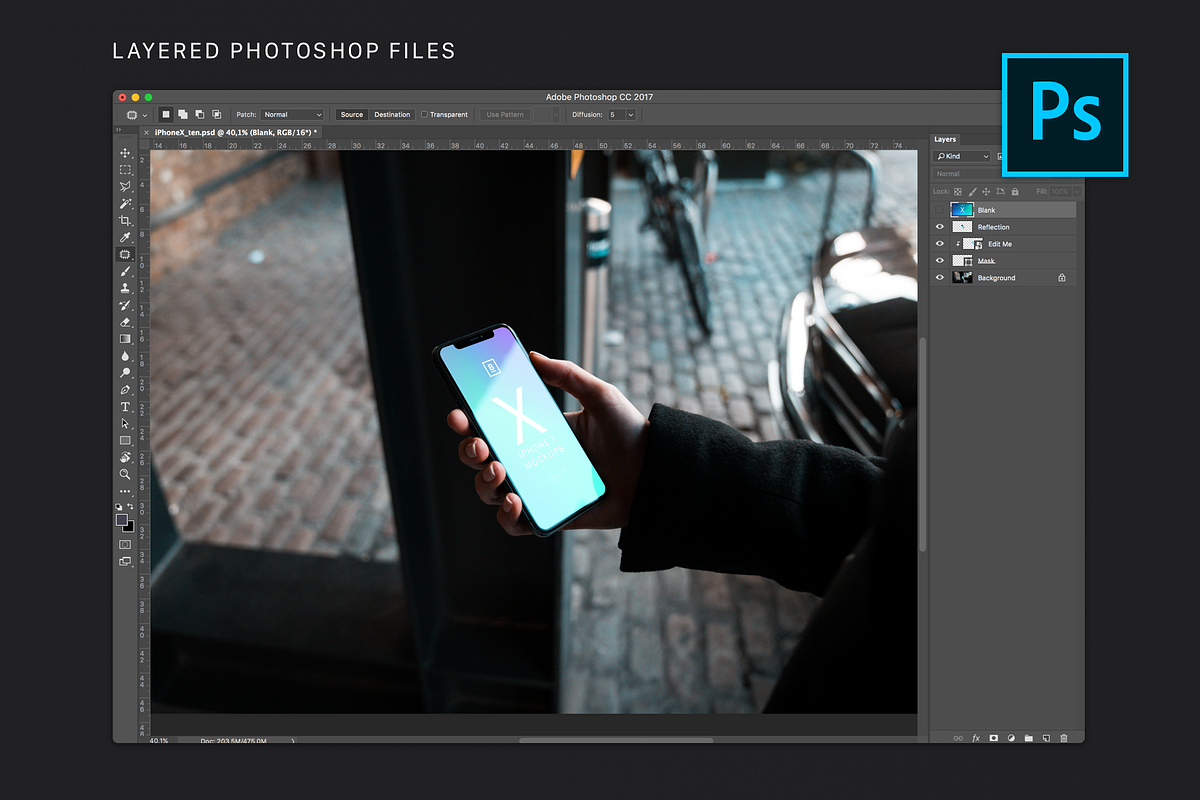1200x800 pixels.
Task: Select the Rectangle shape tool
Action: [125, 441]
